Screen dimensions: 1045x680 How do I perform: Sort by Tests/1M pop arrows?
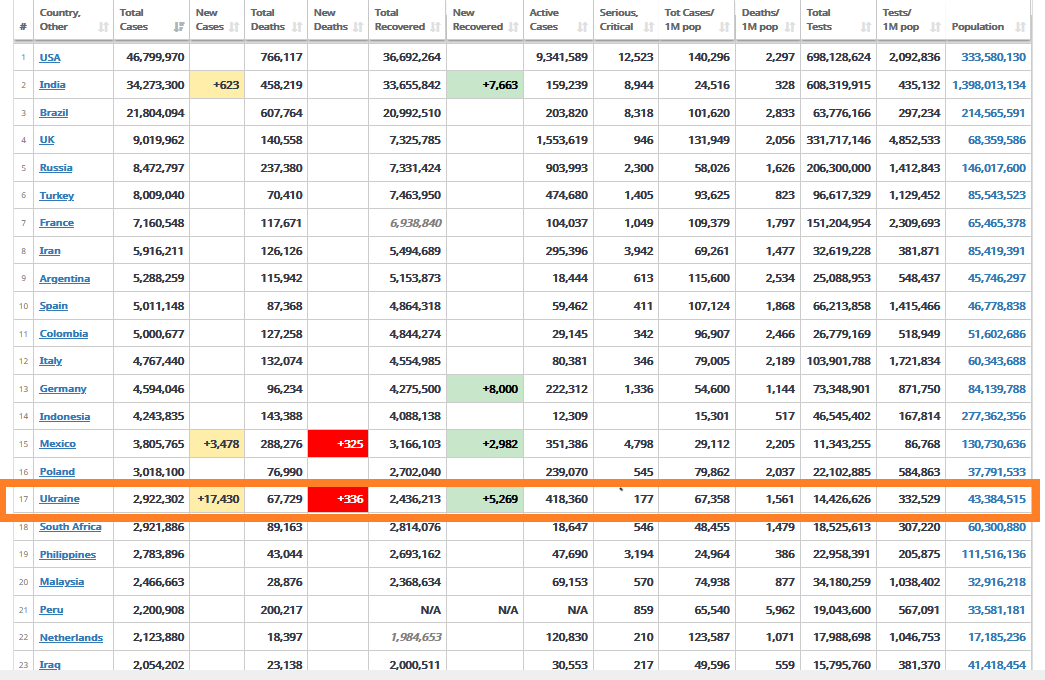(936, 27)
